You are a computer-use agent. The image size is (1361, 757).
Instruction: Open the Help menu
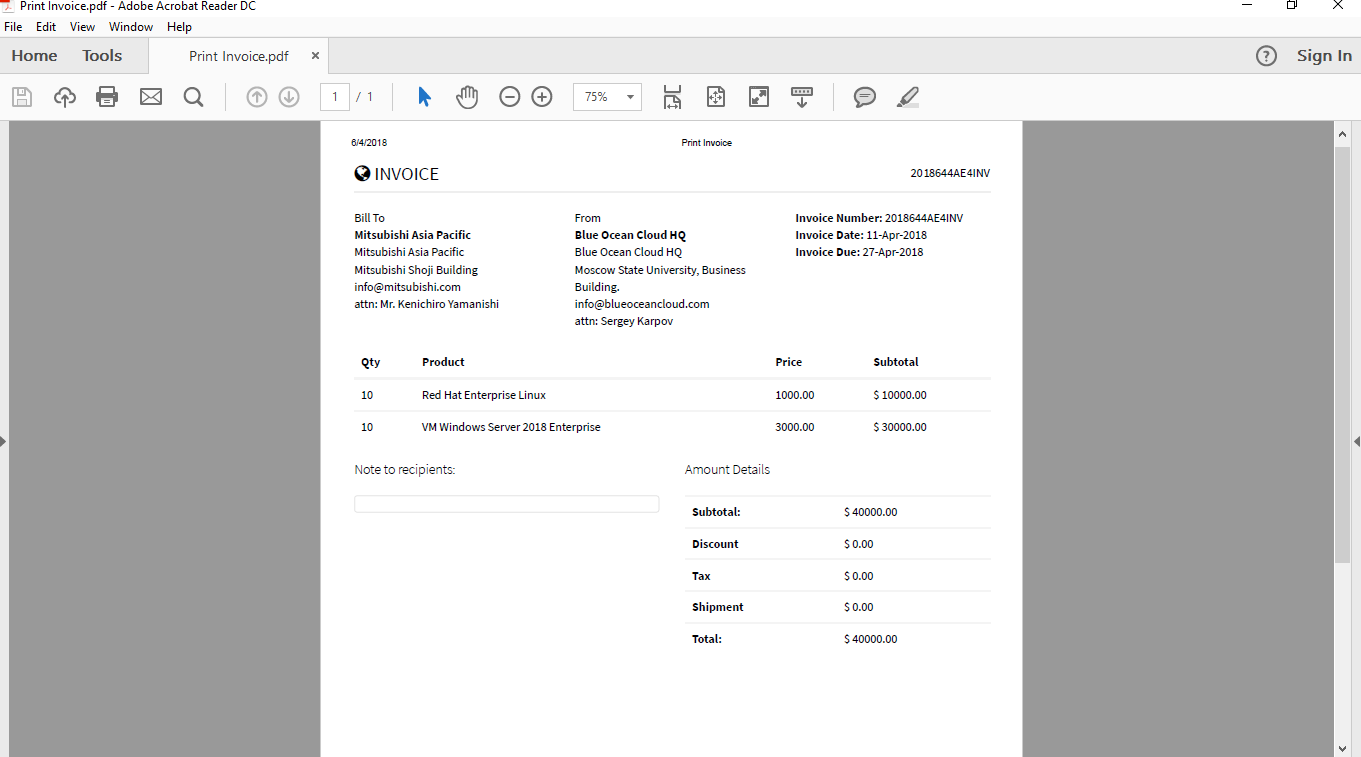[179, 27]
